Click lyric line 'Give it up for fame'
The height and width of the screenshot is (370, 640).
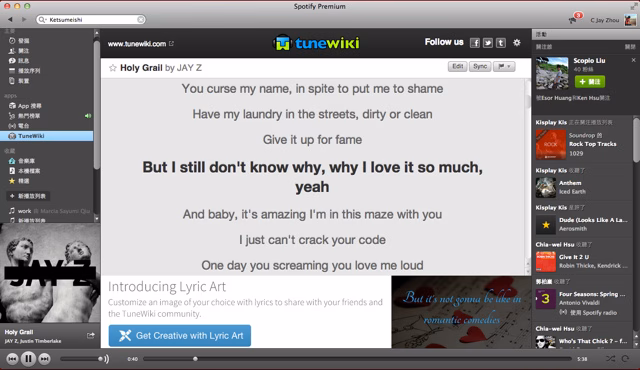pyautogui.click(x=312, y=140)
